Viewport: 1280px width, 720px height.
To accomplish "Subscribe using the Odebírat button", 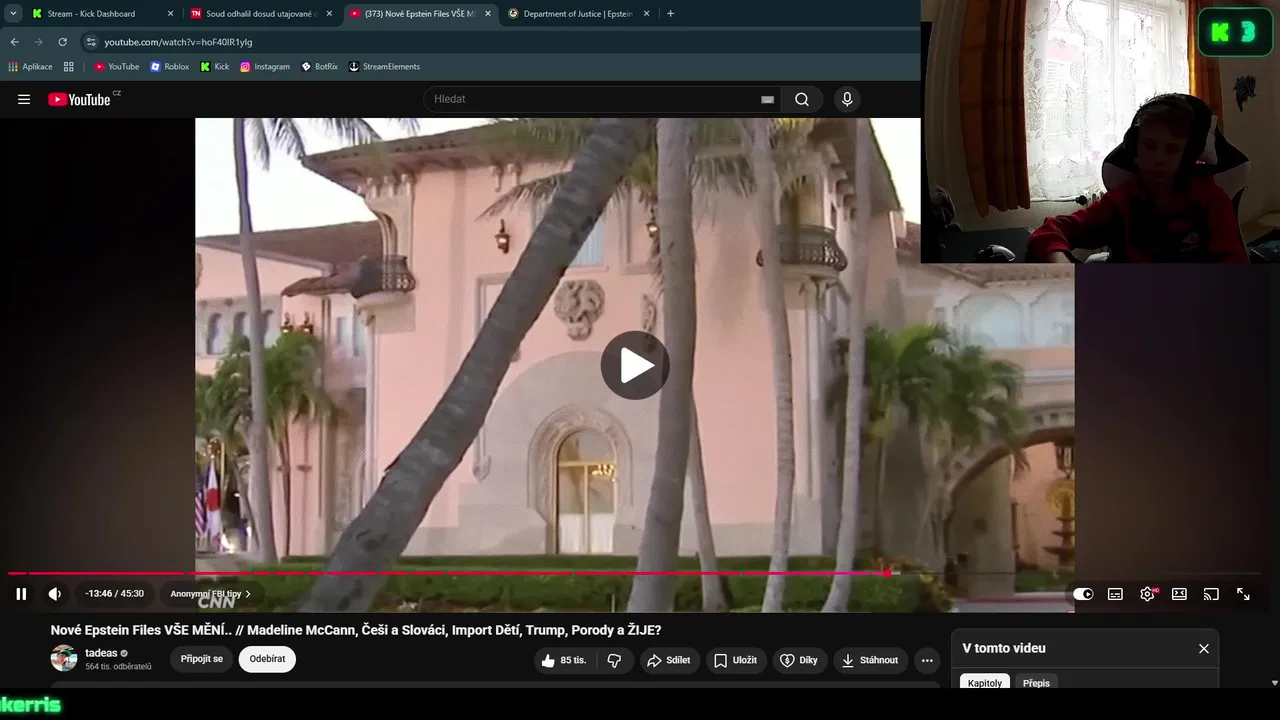I will 267,659.
